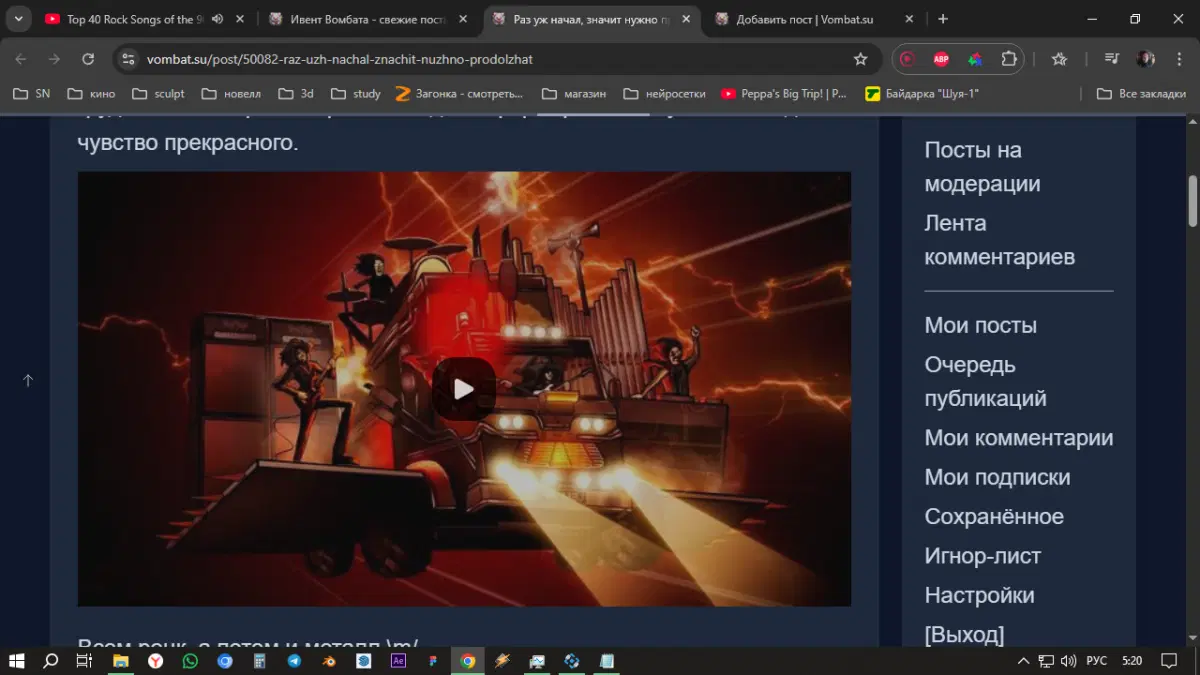View site information in the address bar
1200x675 pixels.
[x=127, y=59]
